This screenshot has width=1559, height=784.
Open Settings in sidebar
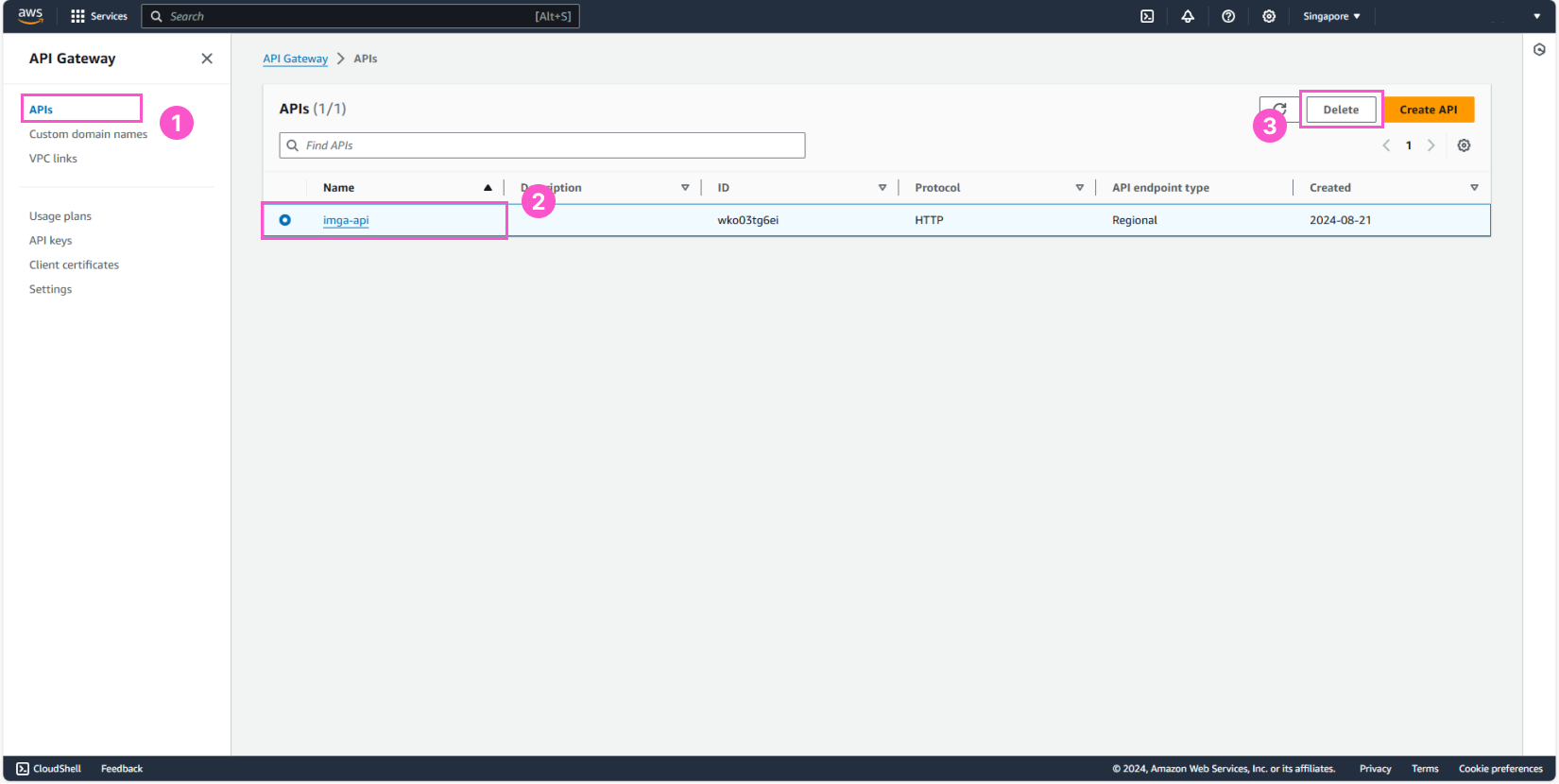coord(50,290)
